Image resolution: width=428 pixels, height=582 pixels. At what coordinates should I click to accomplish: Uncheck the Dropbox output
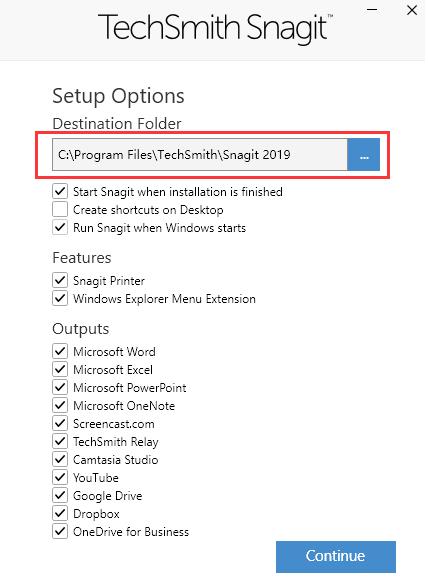pyautogui.click(x=60, y=513)
